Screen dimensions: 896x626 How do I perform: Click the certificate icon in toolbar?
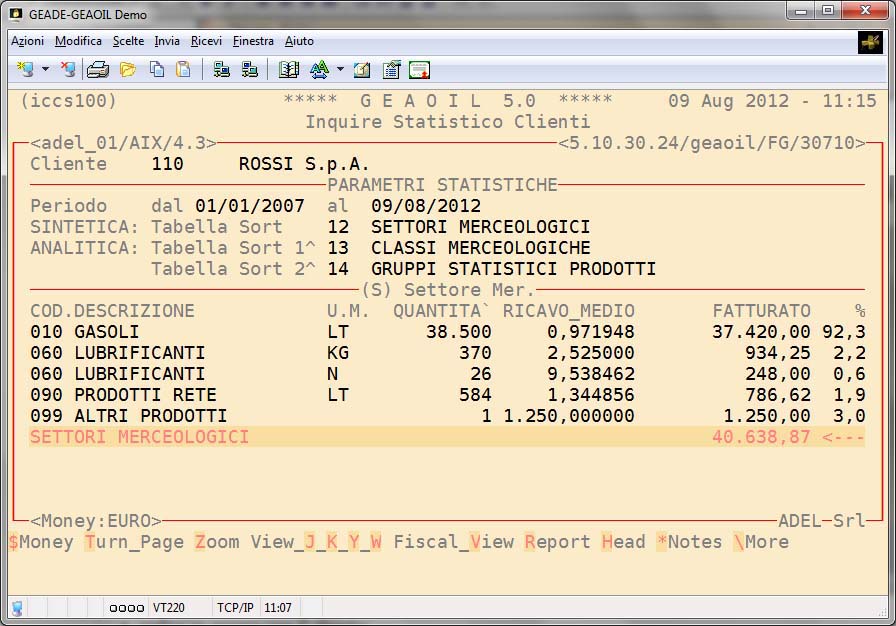pyautogui.click(x=419, y=70)
